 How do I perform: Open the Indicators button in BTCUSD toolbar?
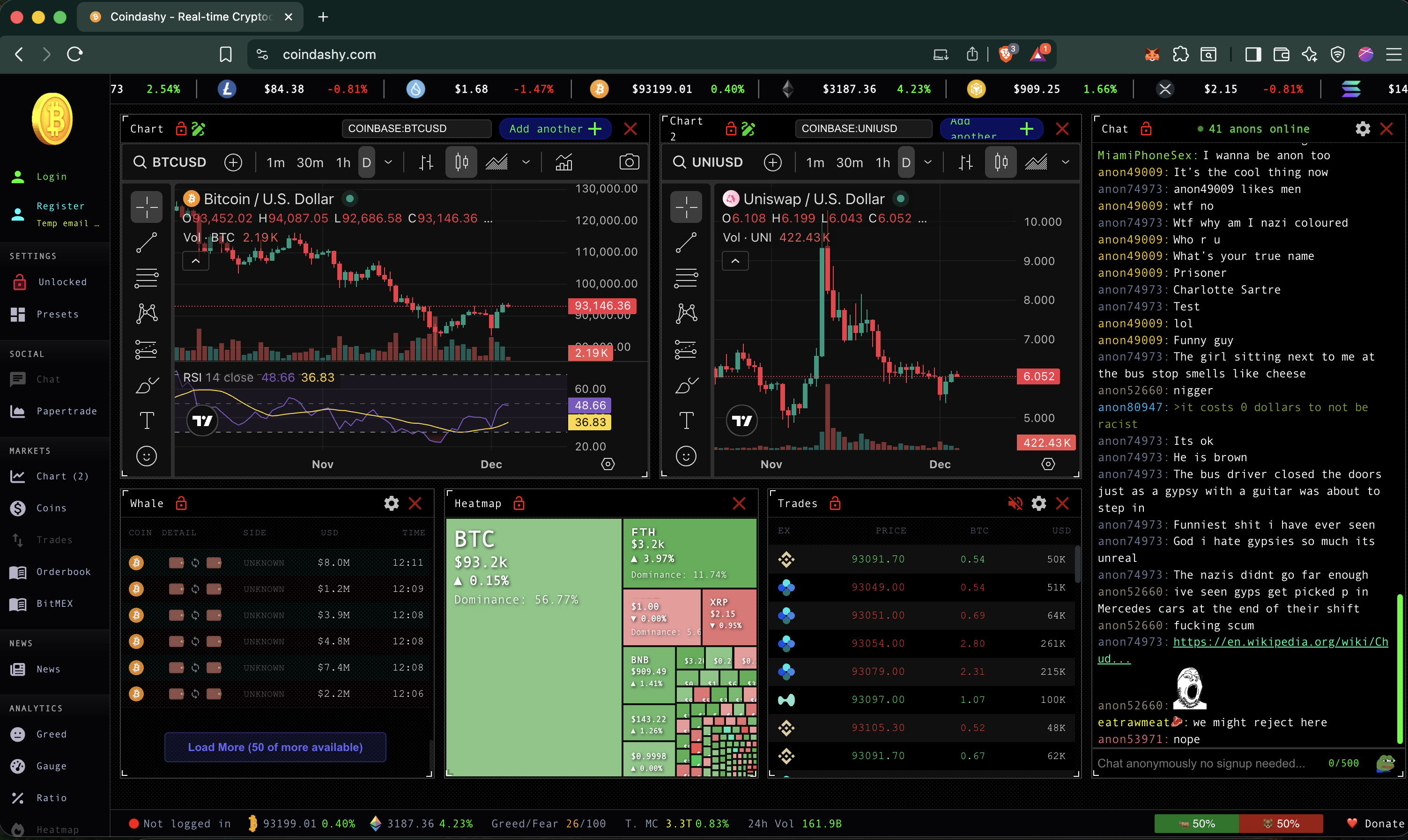563,162
